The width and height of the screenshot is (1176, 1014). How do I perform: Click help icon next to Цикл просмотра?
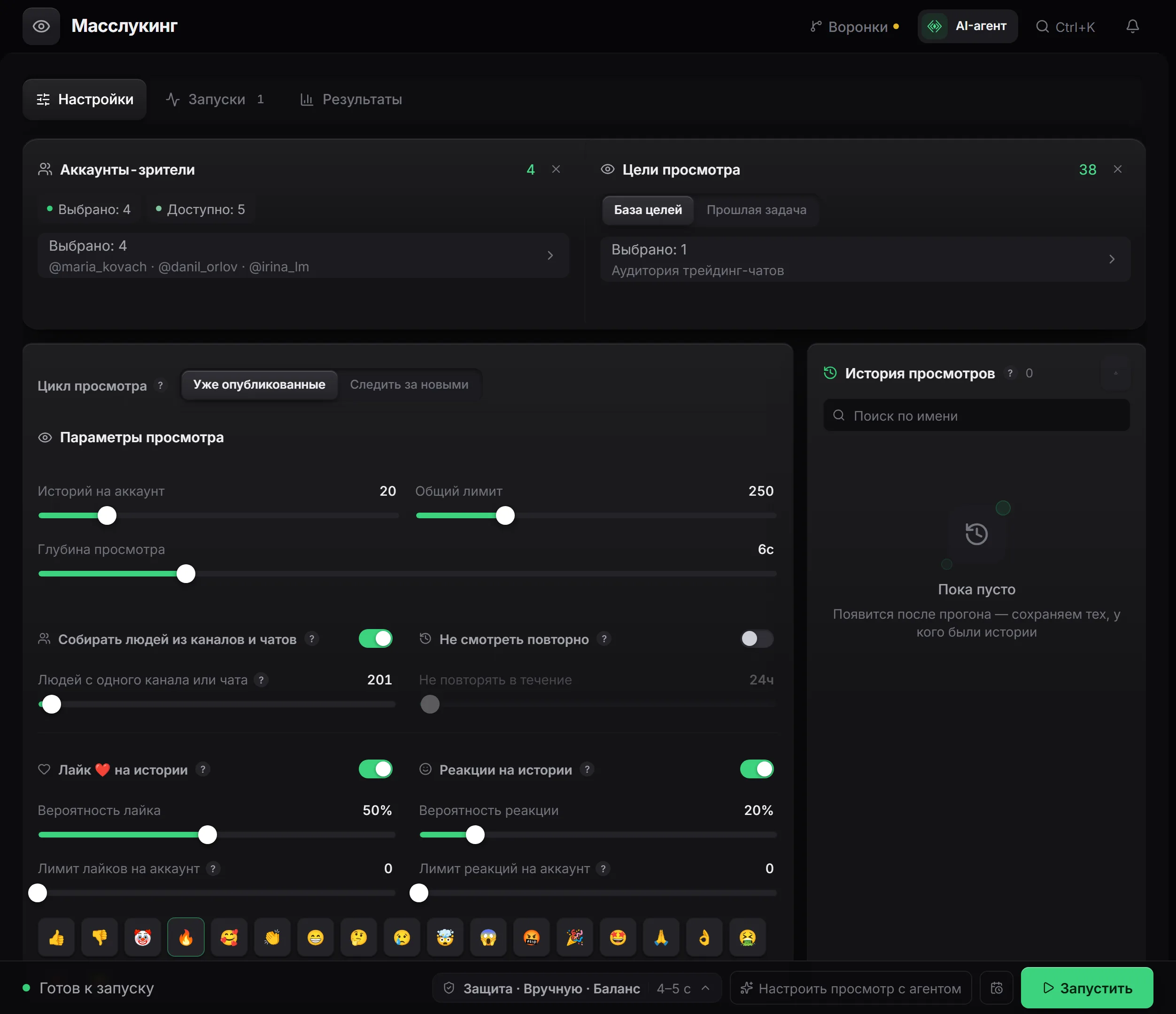pyautogui.click(x=161, y=385)
